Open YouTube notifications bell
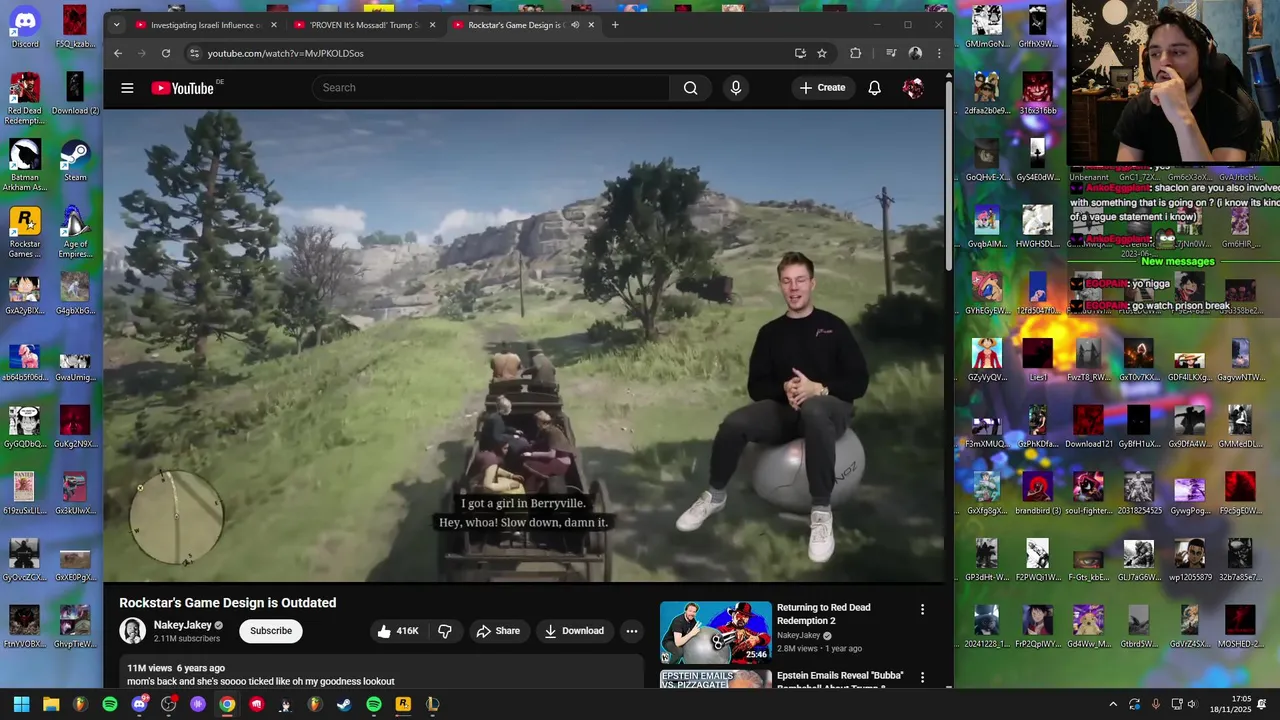The image size is (1280, 720). tap(874, 88)
